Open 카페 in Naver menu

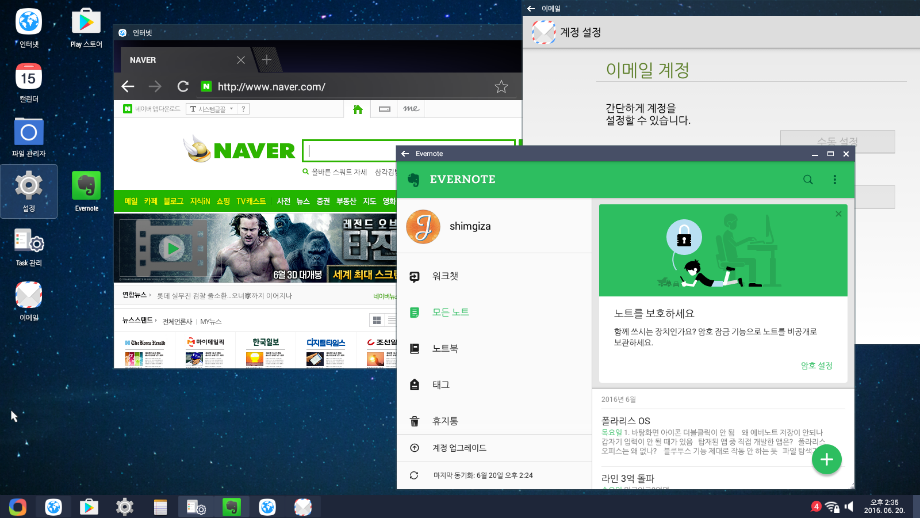(150, 201)
